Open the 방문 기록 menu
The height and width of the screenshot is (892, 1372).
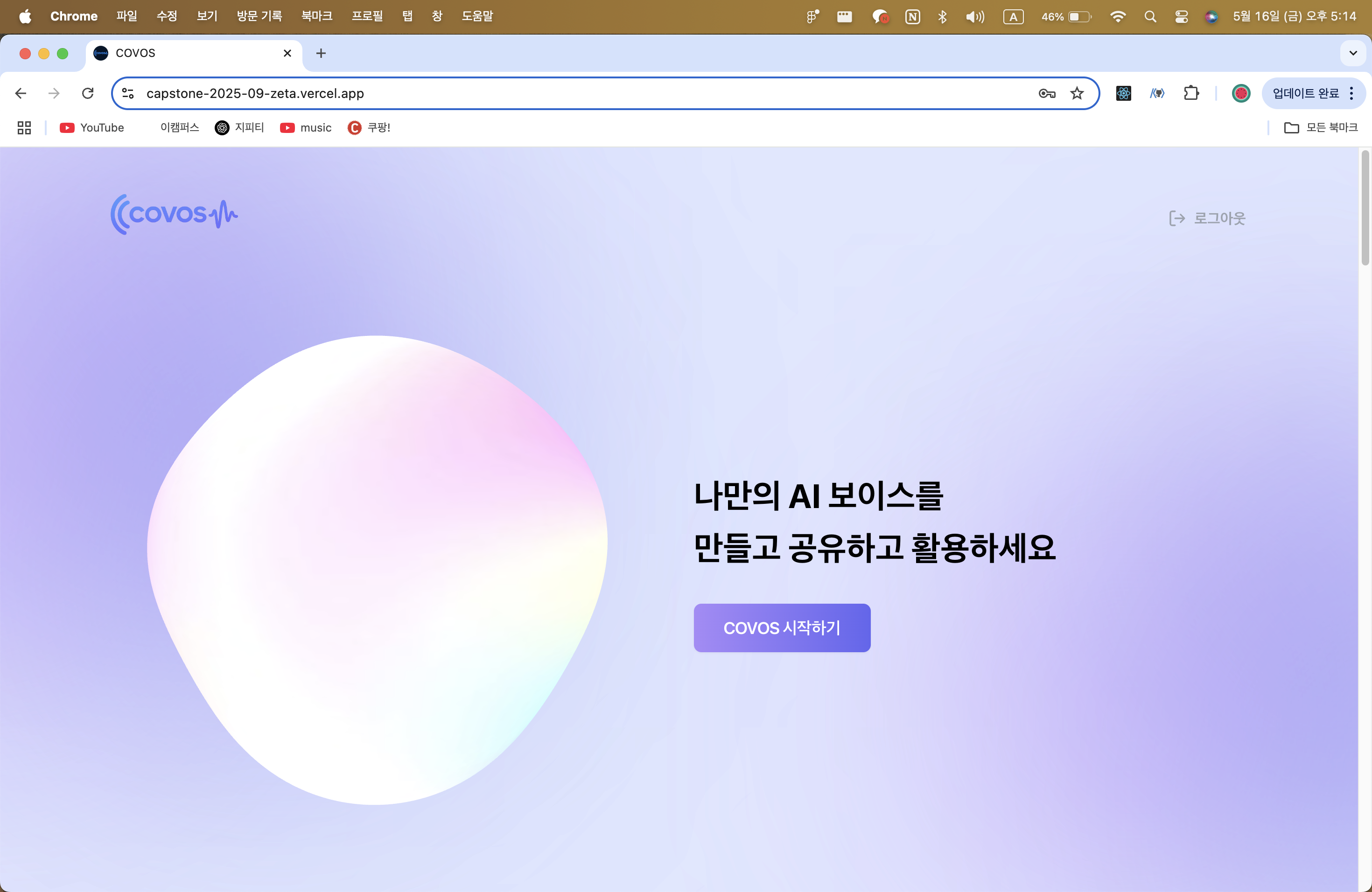click(259, 16)
